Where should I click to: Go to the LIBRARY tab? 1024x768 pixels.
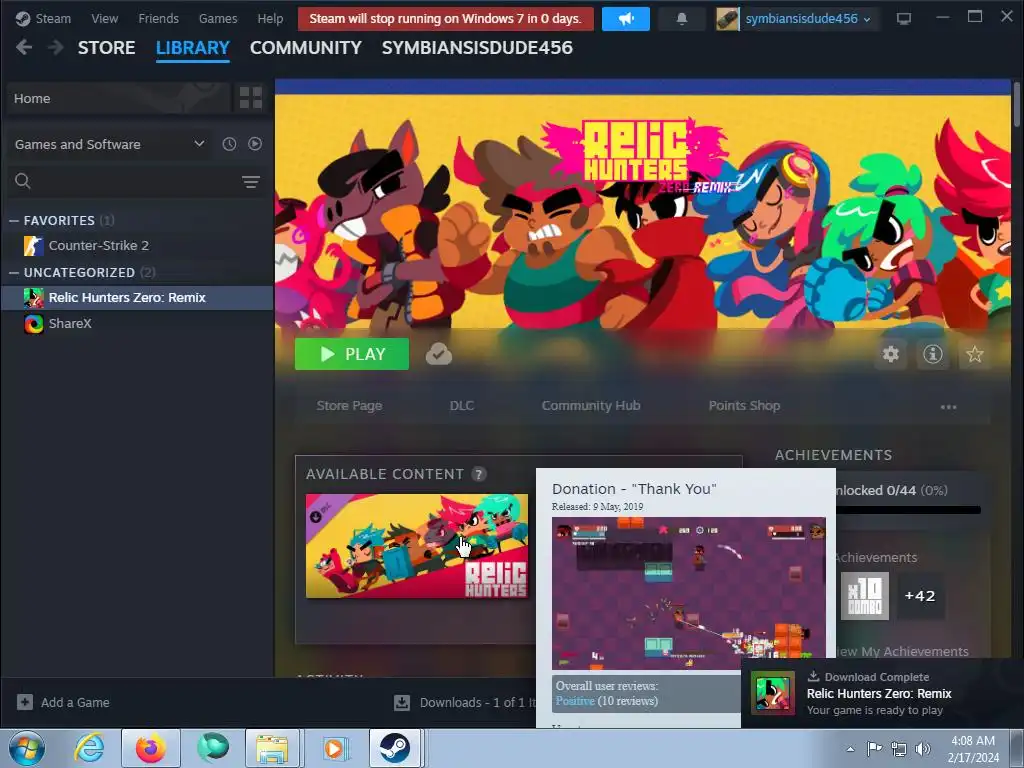193,48
